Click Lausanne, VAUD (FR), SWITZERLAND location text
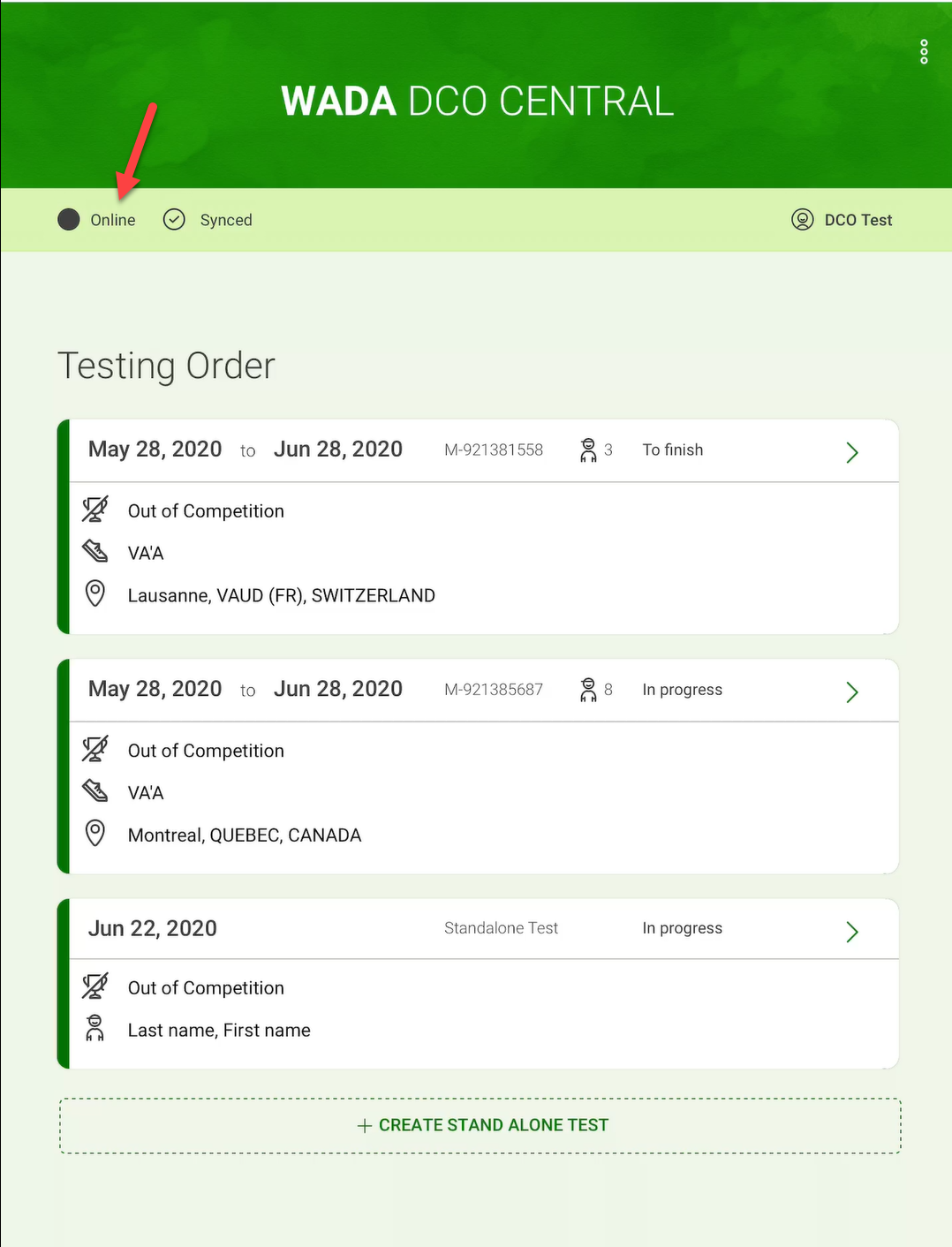The image size is (952, 1247). (x=282, y=595)
